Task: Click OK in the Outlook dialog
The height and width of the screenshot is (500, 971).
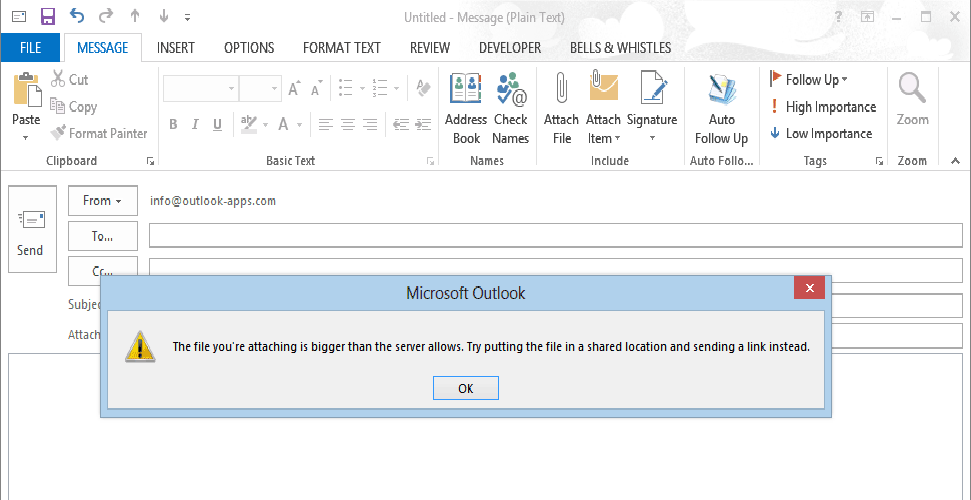Action: pyautogui.click(x=466, y=388)
